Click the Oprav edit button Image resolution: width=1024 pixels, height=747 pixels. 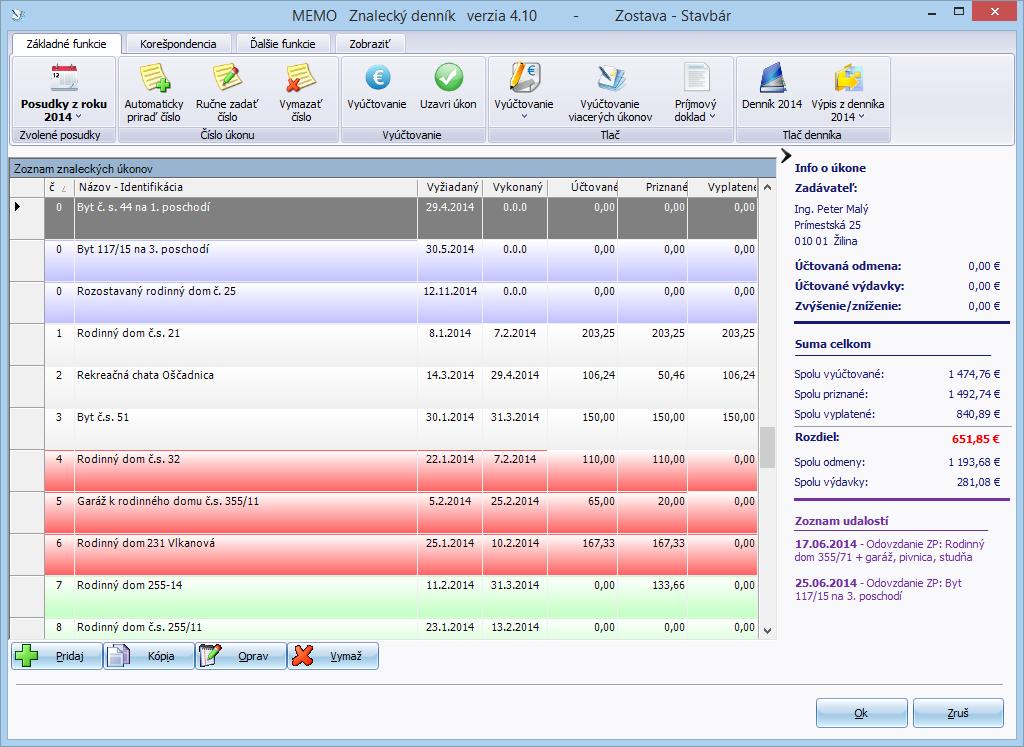coord(241,656)
